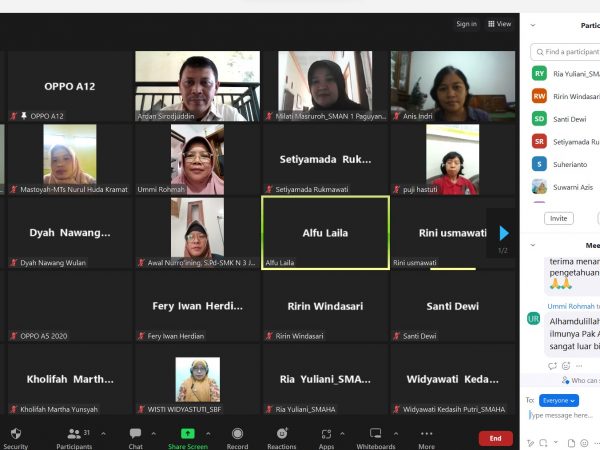Click the chat format pencil icon
This screenshot has height=450, width=600.
tap(530, 443)
